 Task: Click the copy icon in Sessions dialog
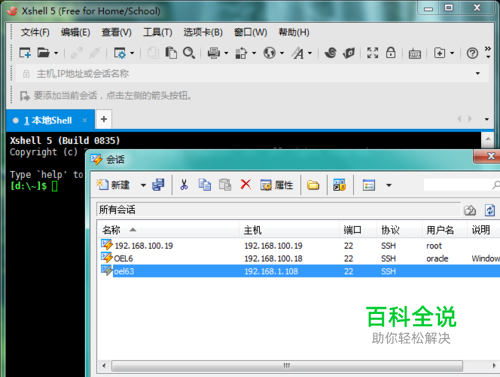(204, 185)
